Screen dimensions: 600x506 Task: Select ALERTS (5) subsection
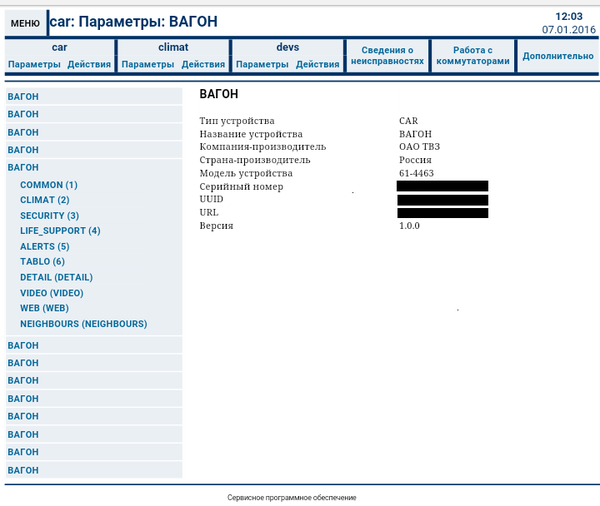(45, 246)
